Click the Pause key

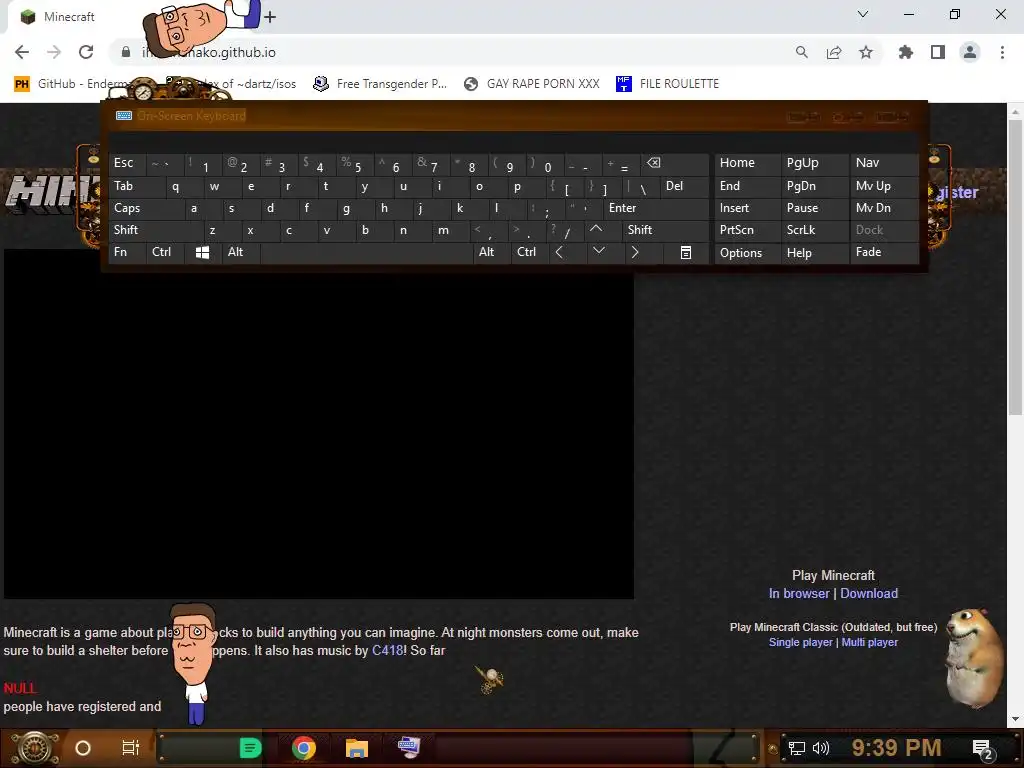814,208
